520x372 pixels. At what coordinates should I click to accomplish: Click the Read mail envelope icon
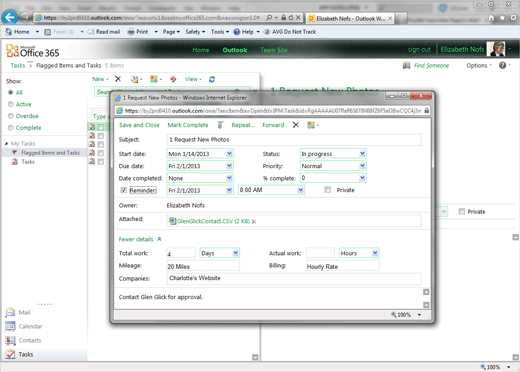tap(91, 32)
